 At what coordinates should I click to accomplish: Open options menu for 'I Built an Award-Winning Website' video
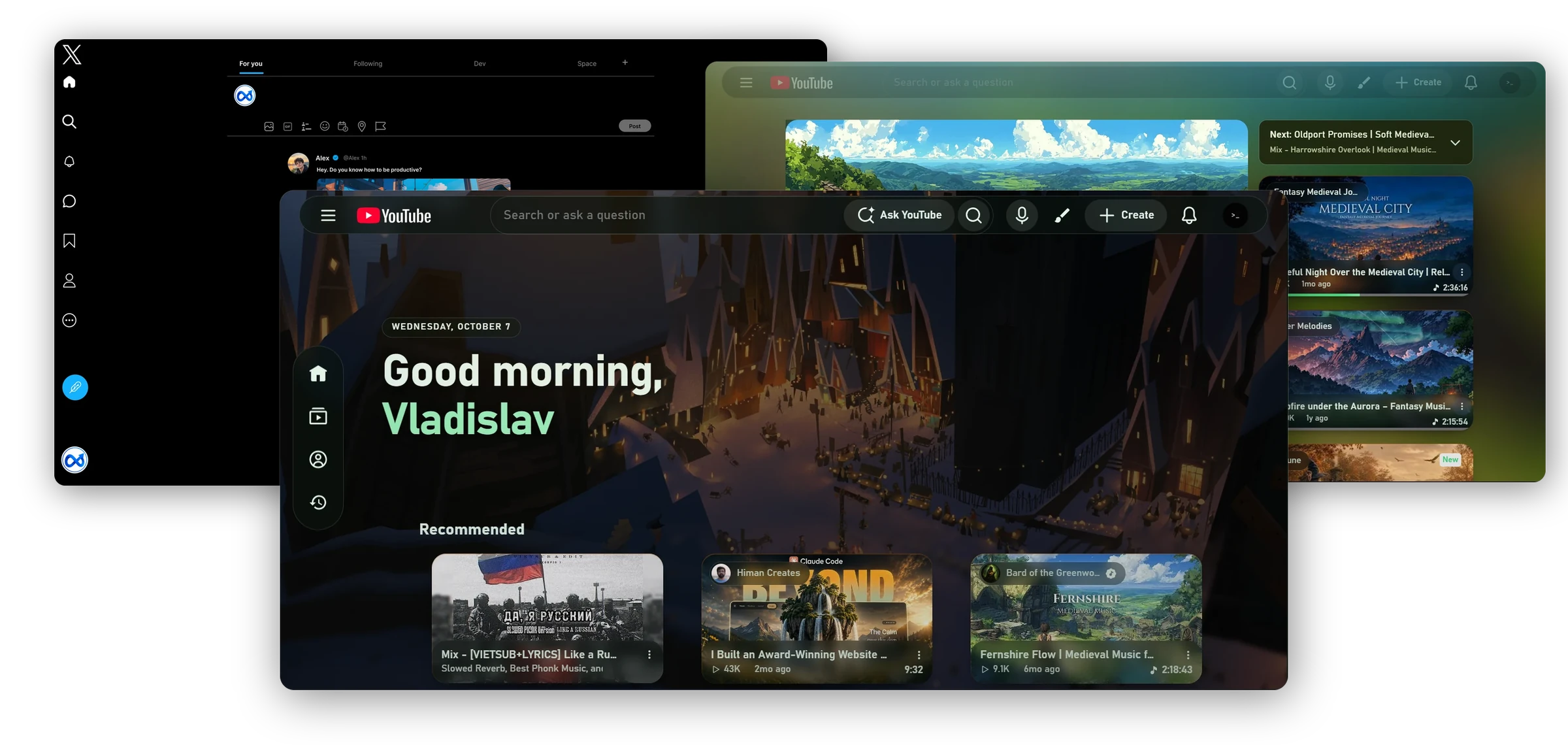coord(919,654)
